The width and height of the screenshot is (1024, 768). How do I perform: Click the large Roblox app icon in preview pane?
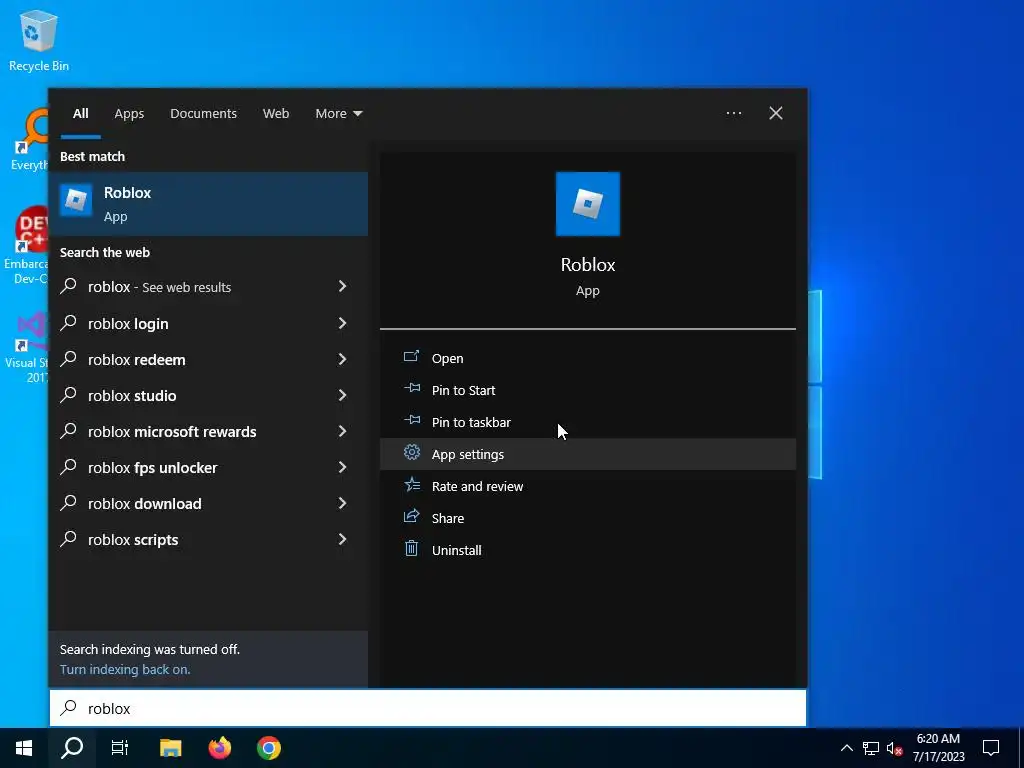587,204
